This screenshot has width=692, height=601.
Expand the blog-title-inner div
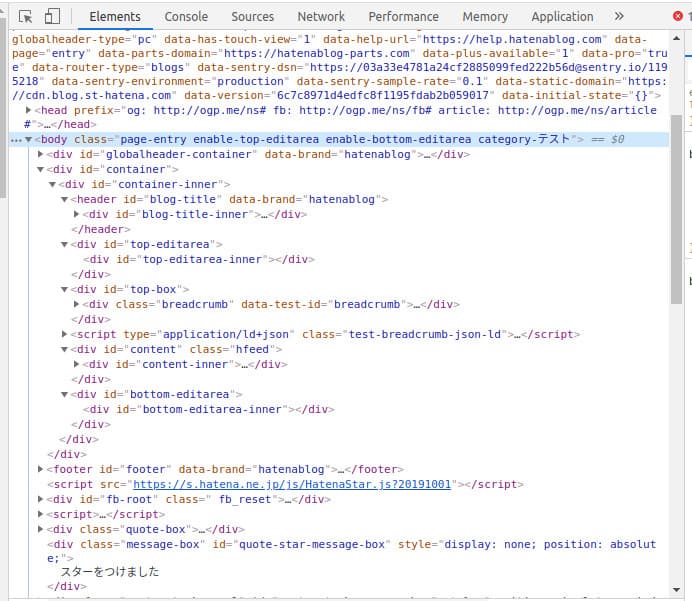[x=76, y=214]
